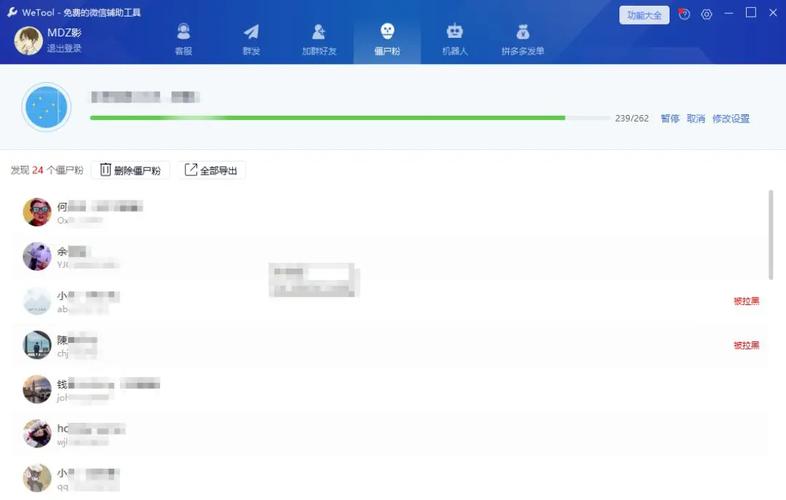This screenshot has width=786, height=500.
Task: Open the 加群好友 tab
Action: [x=319, y=39]
